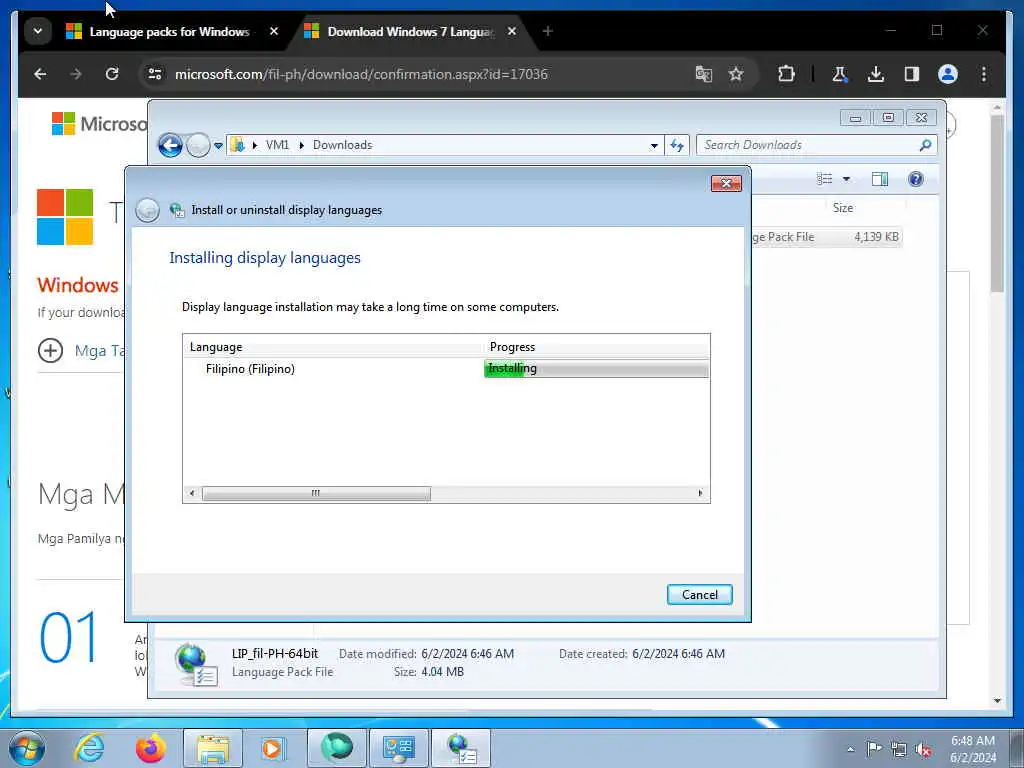Cancel the display language installation
This screenshot has height=768, width=1024.
tap(699, 594)
